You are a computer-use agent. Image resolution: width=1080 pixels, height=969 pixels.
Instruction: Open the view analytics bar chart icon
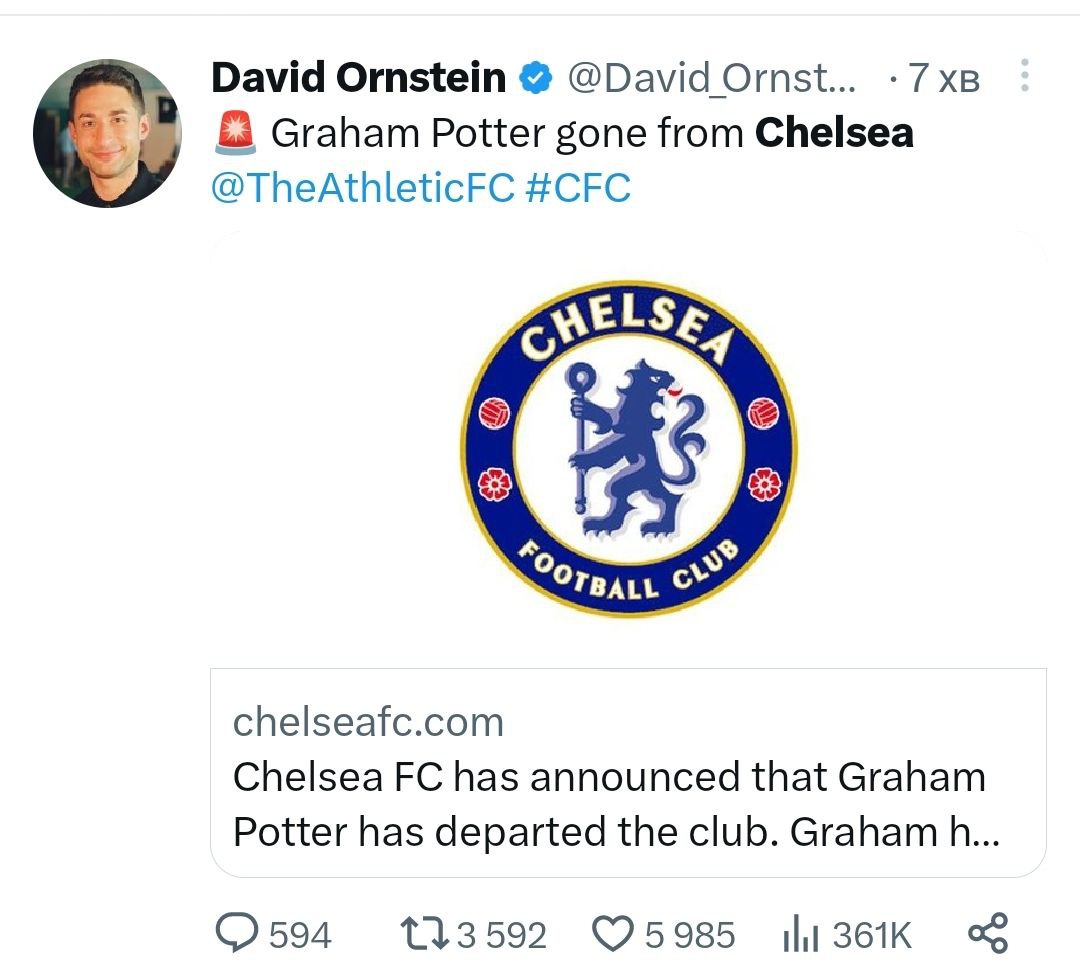click(801, 935)
